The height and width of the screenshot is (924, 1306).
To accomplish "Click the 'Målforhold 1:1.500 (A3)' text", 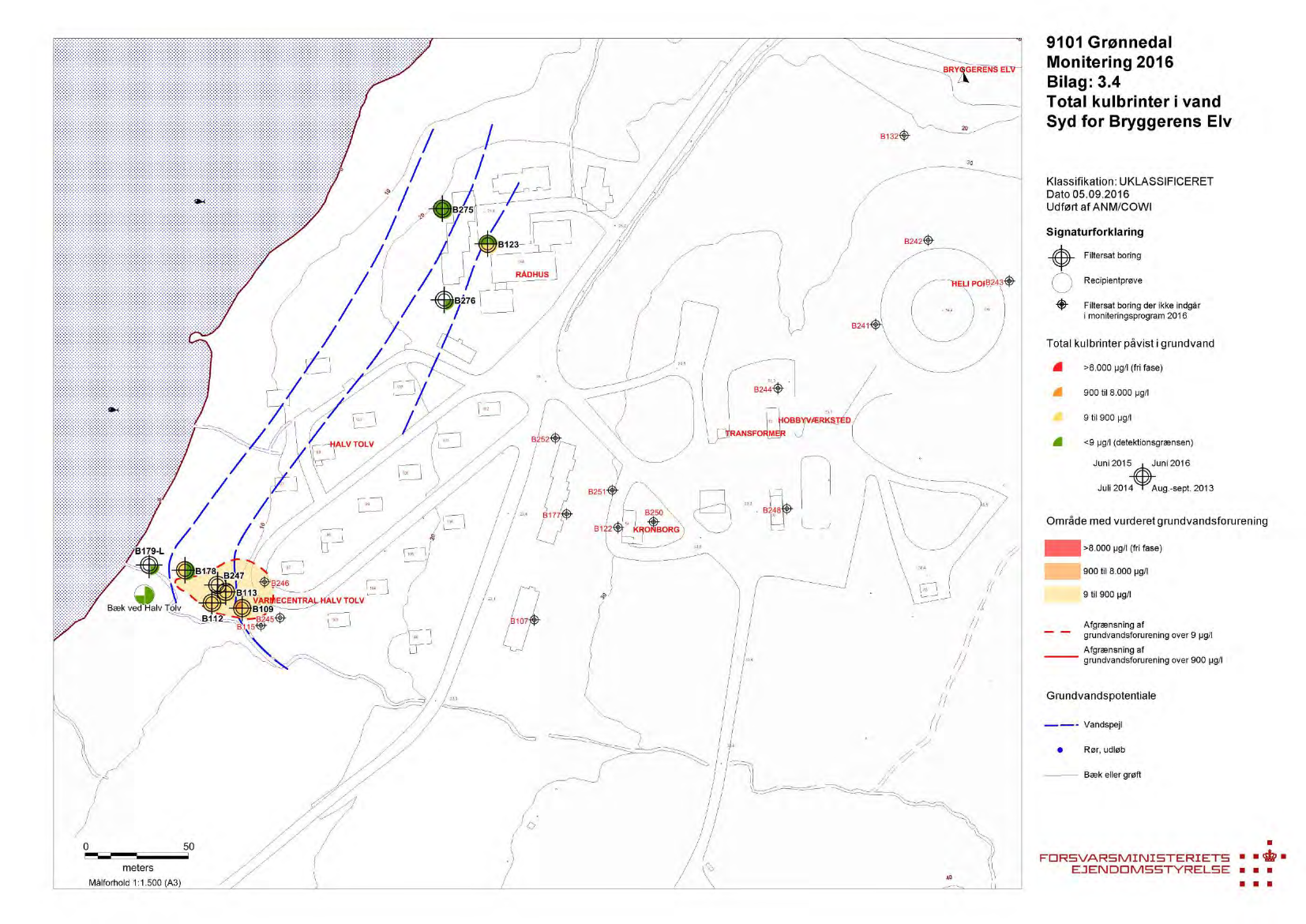I will [135, 883].
